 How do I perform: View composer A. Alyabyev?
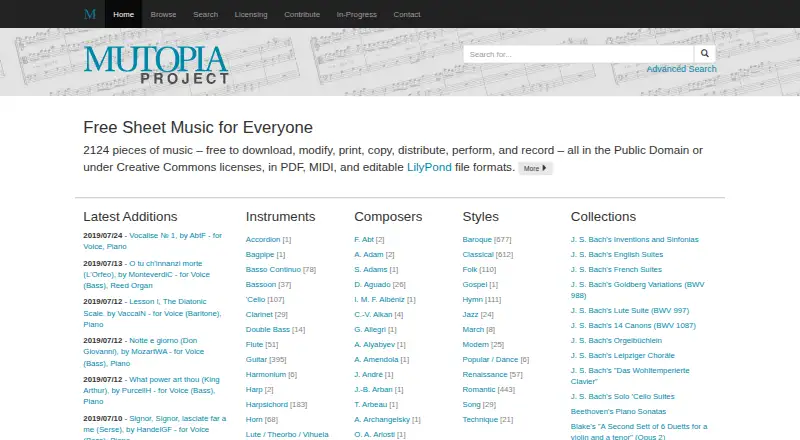(x=375, y=345)
